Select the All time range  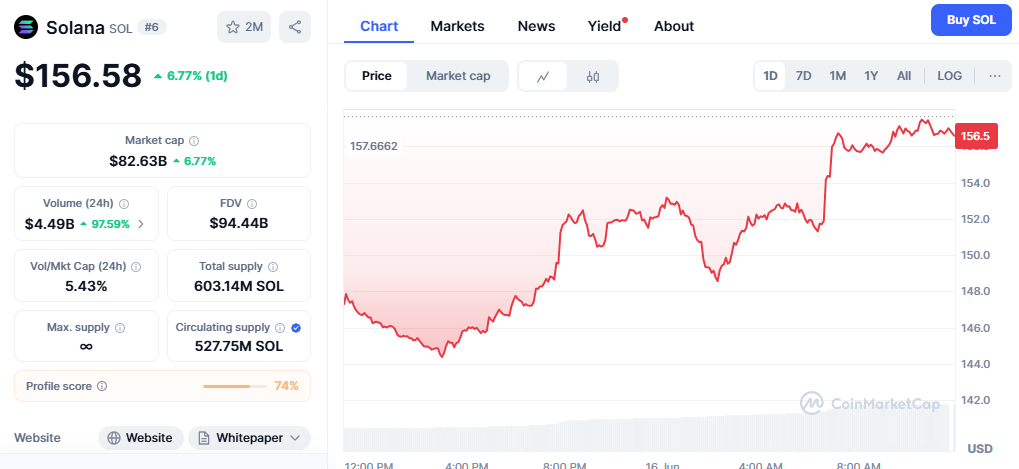click(904, 76)
